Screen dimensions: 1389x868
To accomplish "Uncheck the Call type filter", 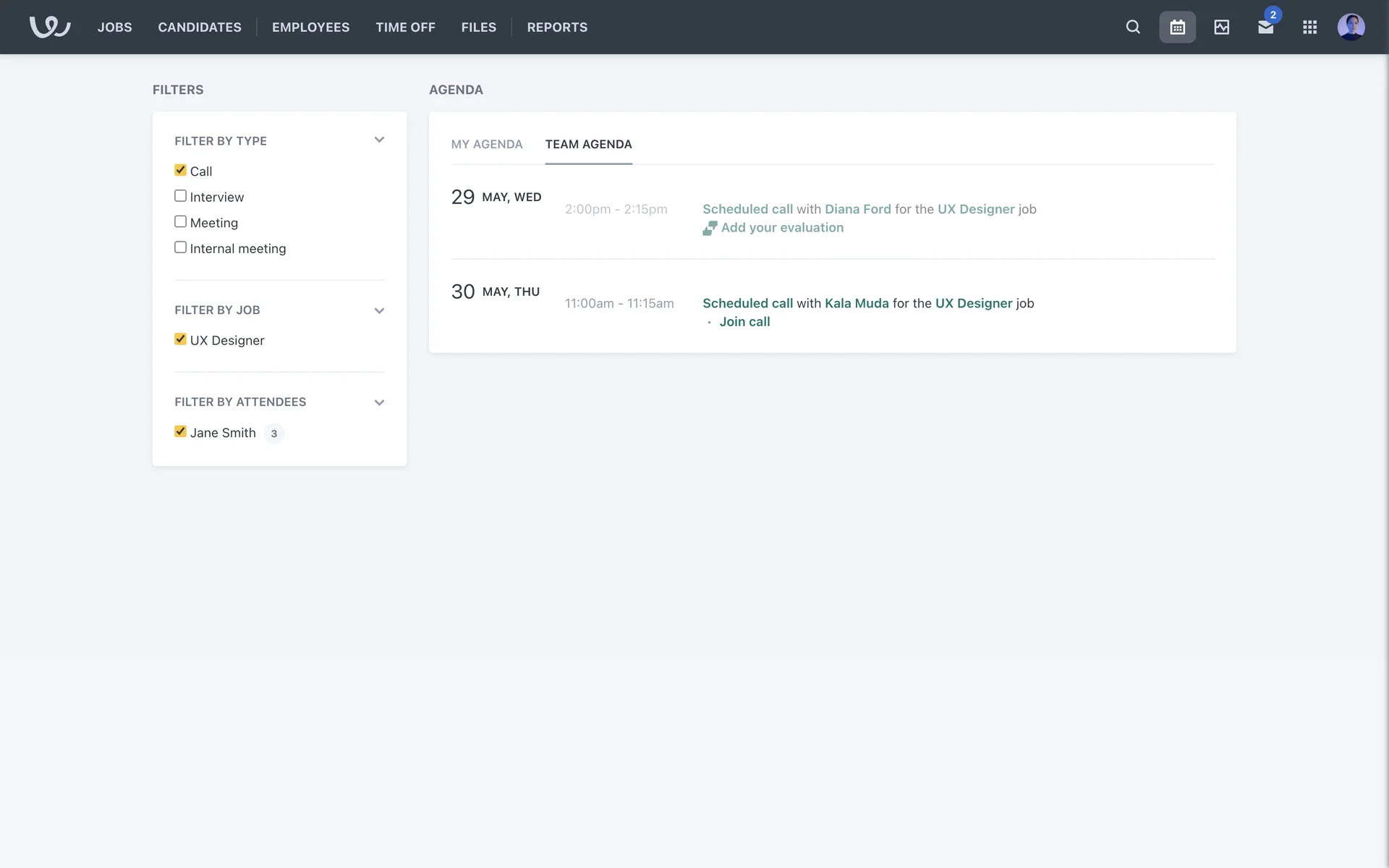I will coord(180,170).
